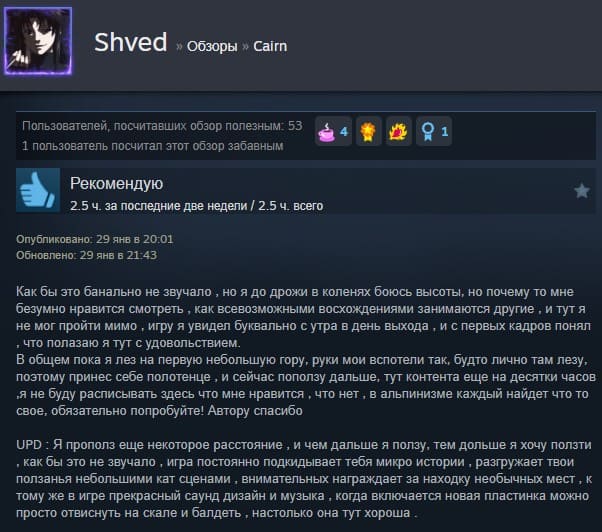Click the award count 1 beside ribbon
This screenshot has height=532, width=602.
(x=445, y=132)
